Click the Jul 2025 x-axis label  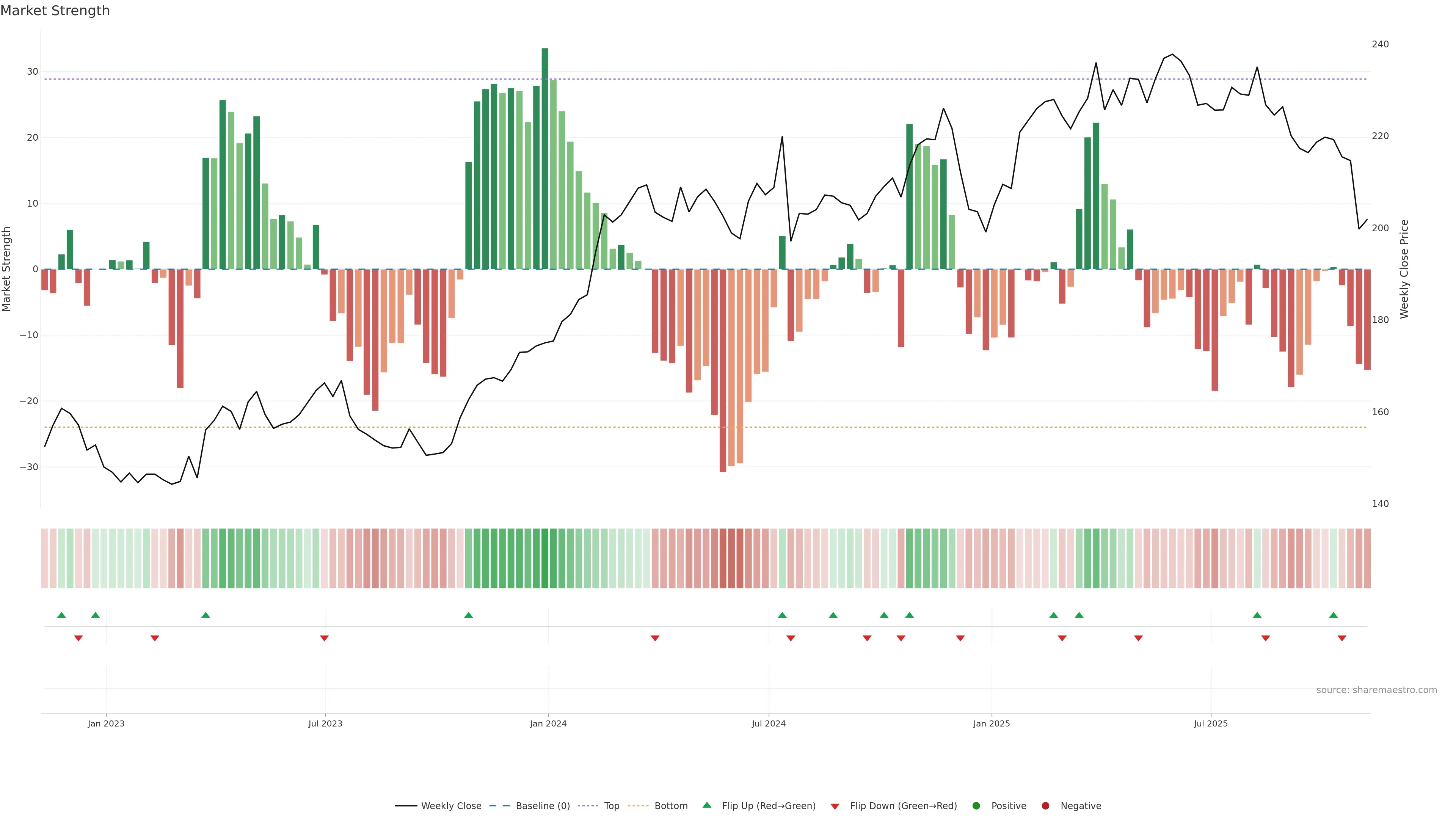pyautogui.click(x=1211, y=723)
